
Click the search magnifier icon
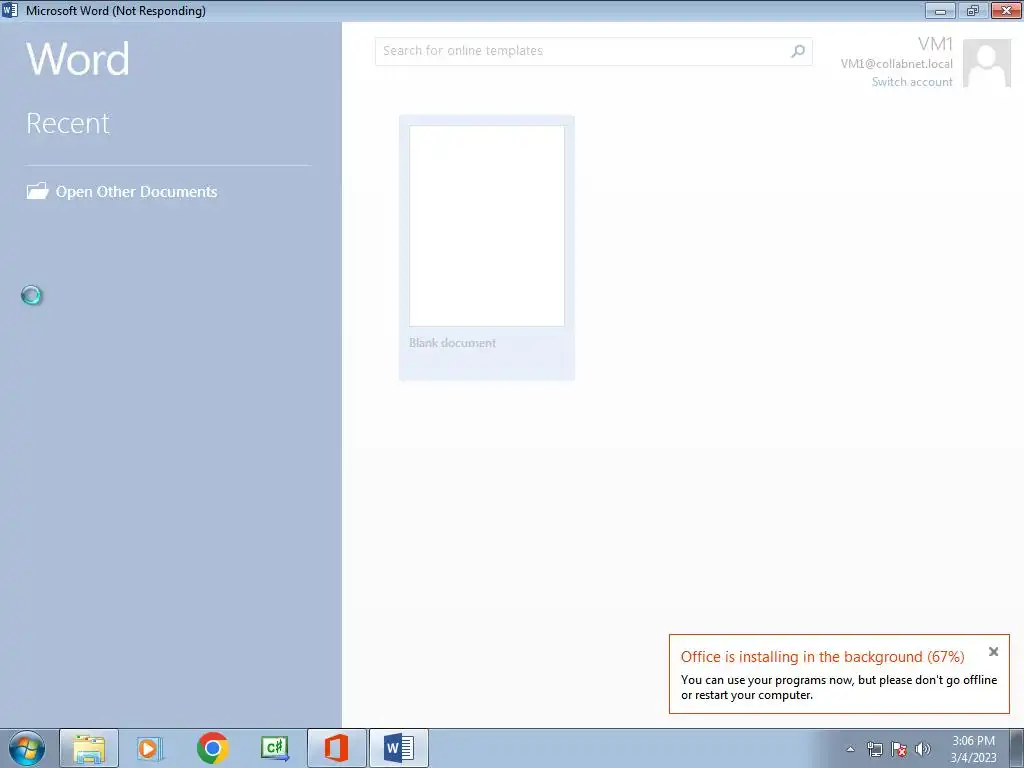click(x=798, y=51)
